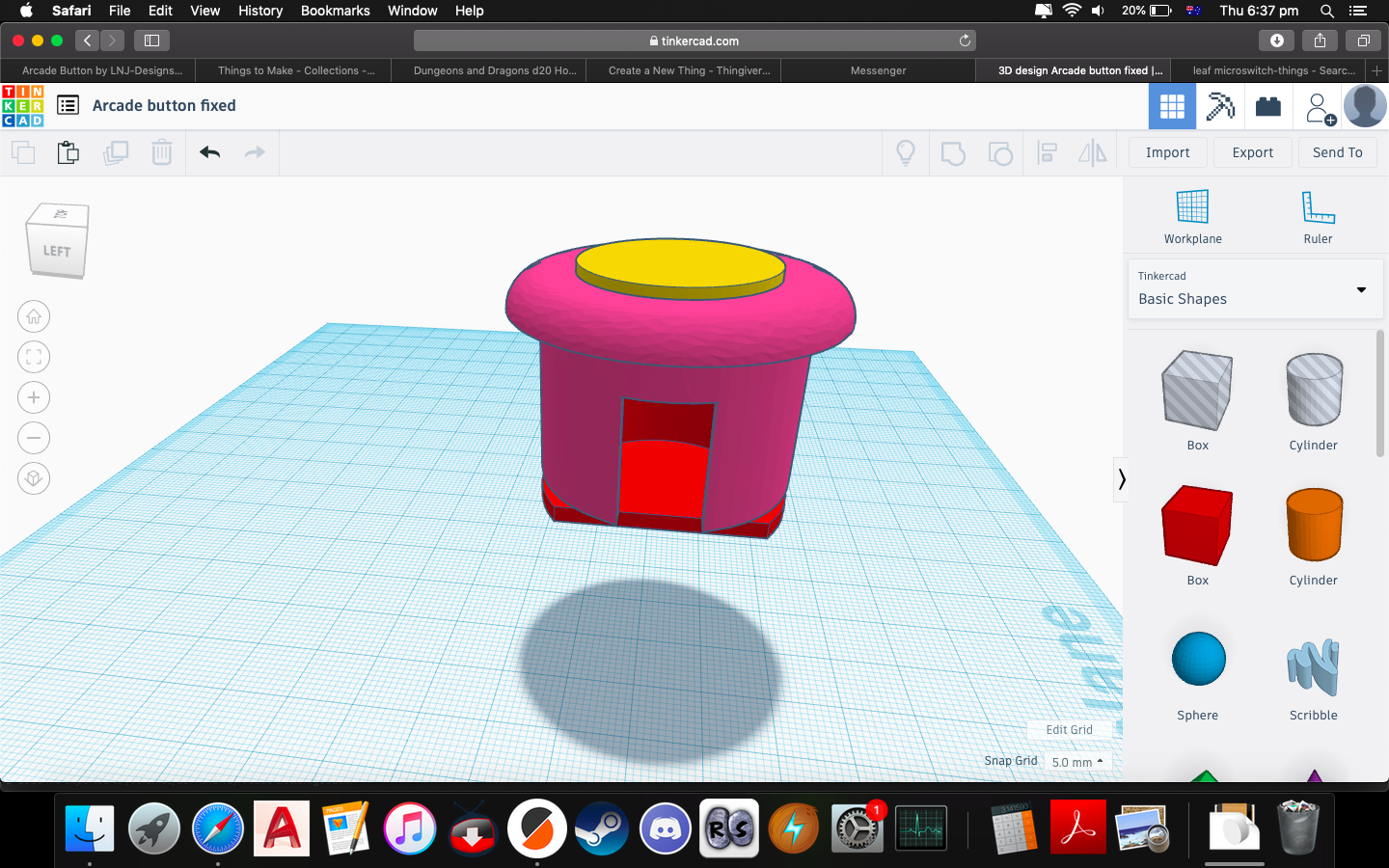
Task: Click the Mirror (flip) tool icon
Action: click(1093, 152)
